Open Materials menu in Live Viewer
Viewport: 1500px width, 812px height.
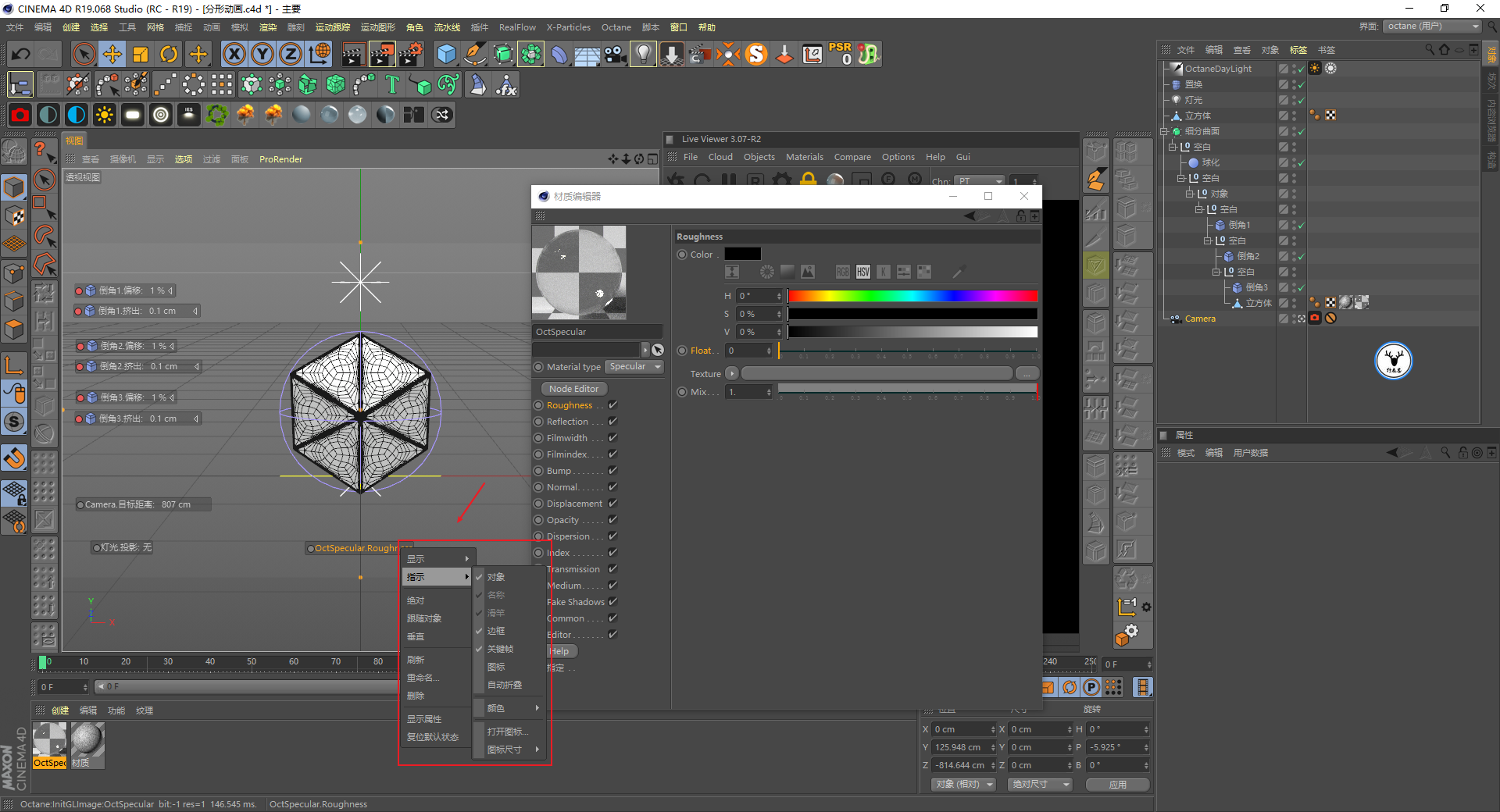coord(804,157)
